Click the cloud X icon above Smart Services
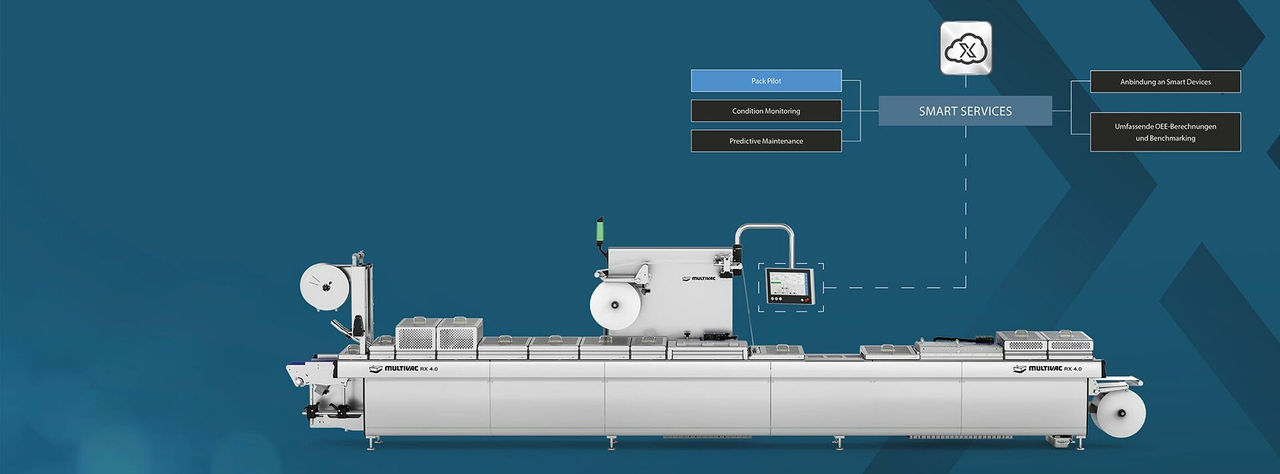This screenshot has width=1280, height=474. pyautogui.click(x=966, y=47)
